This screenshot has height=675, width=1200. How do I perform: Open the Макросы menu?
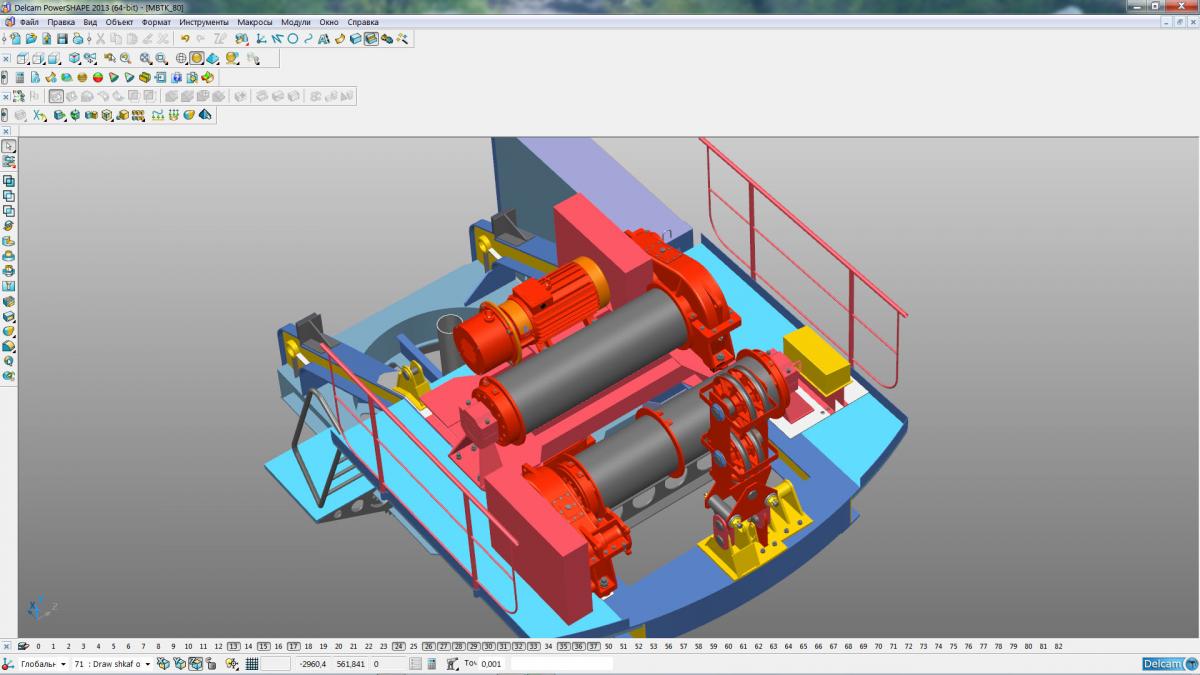[255, 22]
